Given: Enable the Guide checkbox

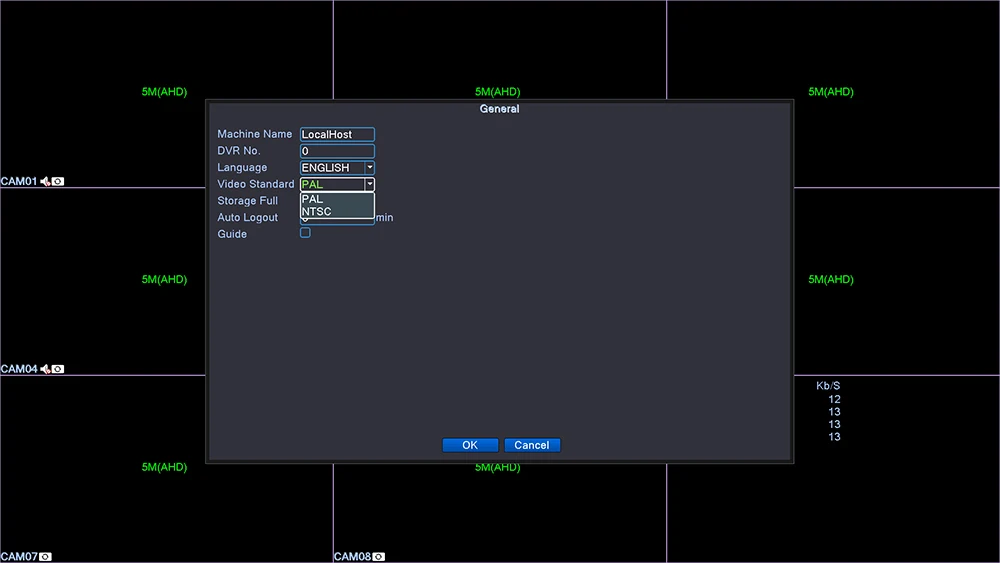Looking at the screenshot, I should pos(305,233).
